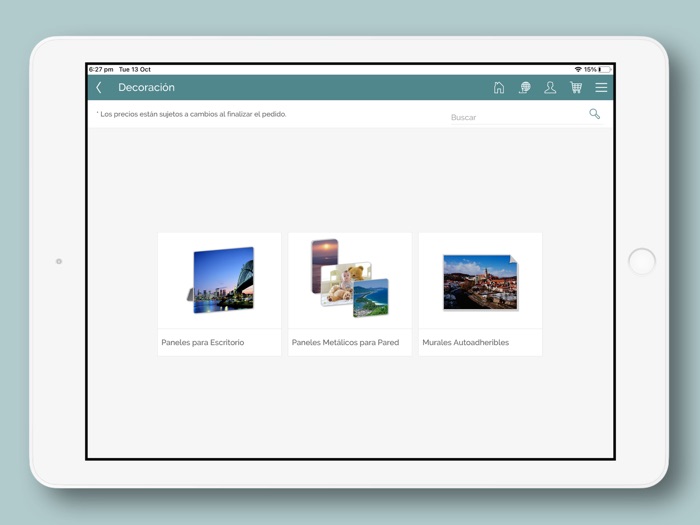Tap the globe icon in header
The image size is (700, 525).
[525, 88]
